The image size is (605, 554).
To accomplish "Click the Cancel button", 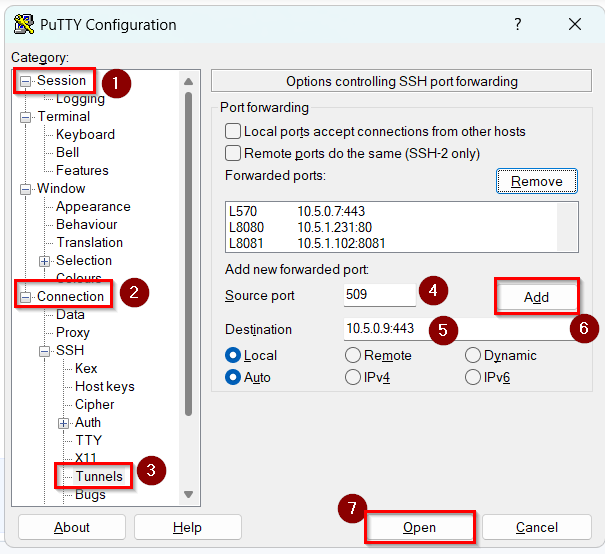I will click(537, 527).
